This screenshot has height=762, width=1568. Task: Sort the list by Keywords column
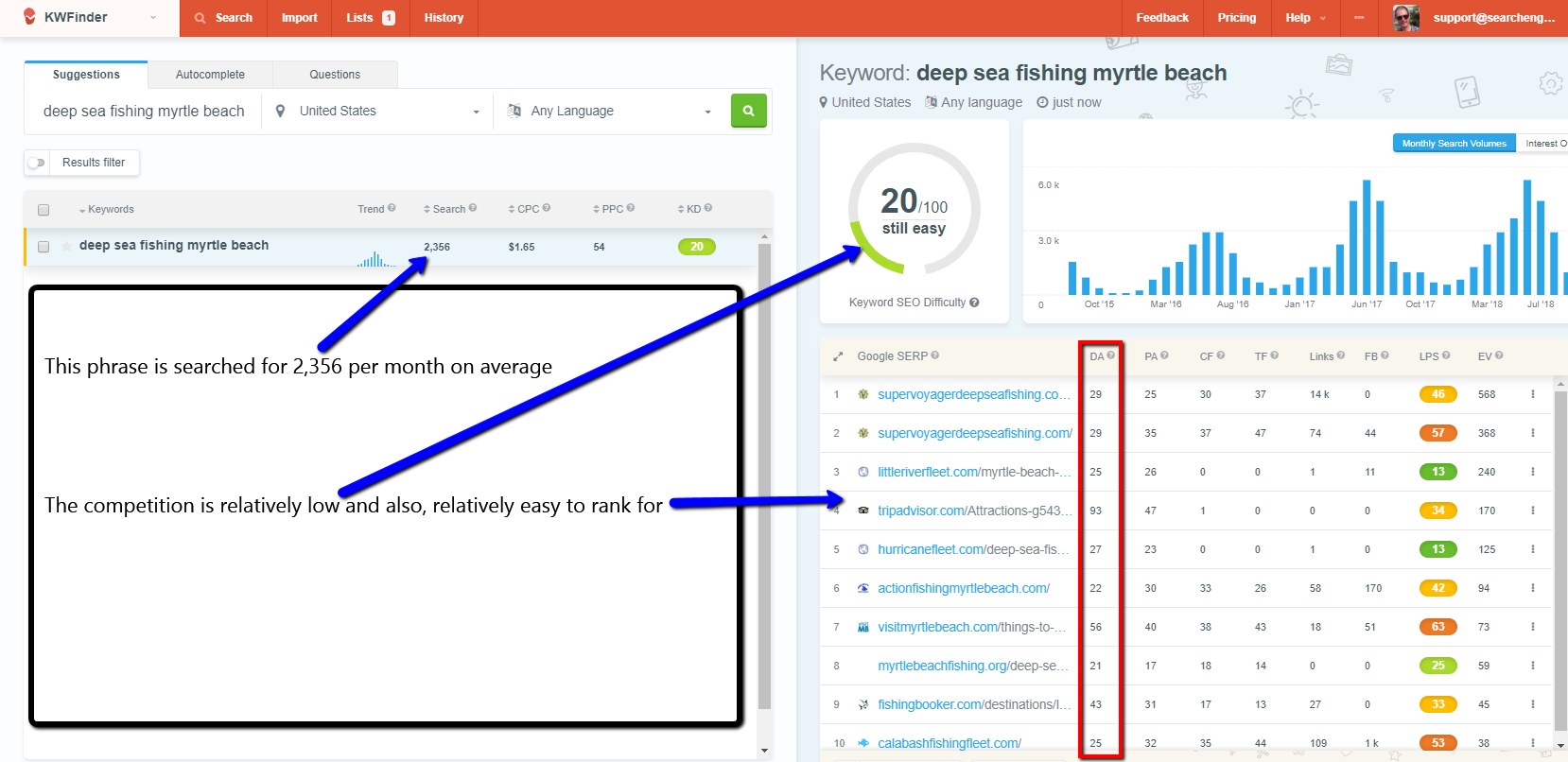click(x=106, y=210)
